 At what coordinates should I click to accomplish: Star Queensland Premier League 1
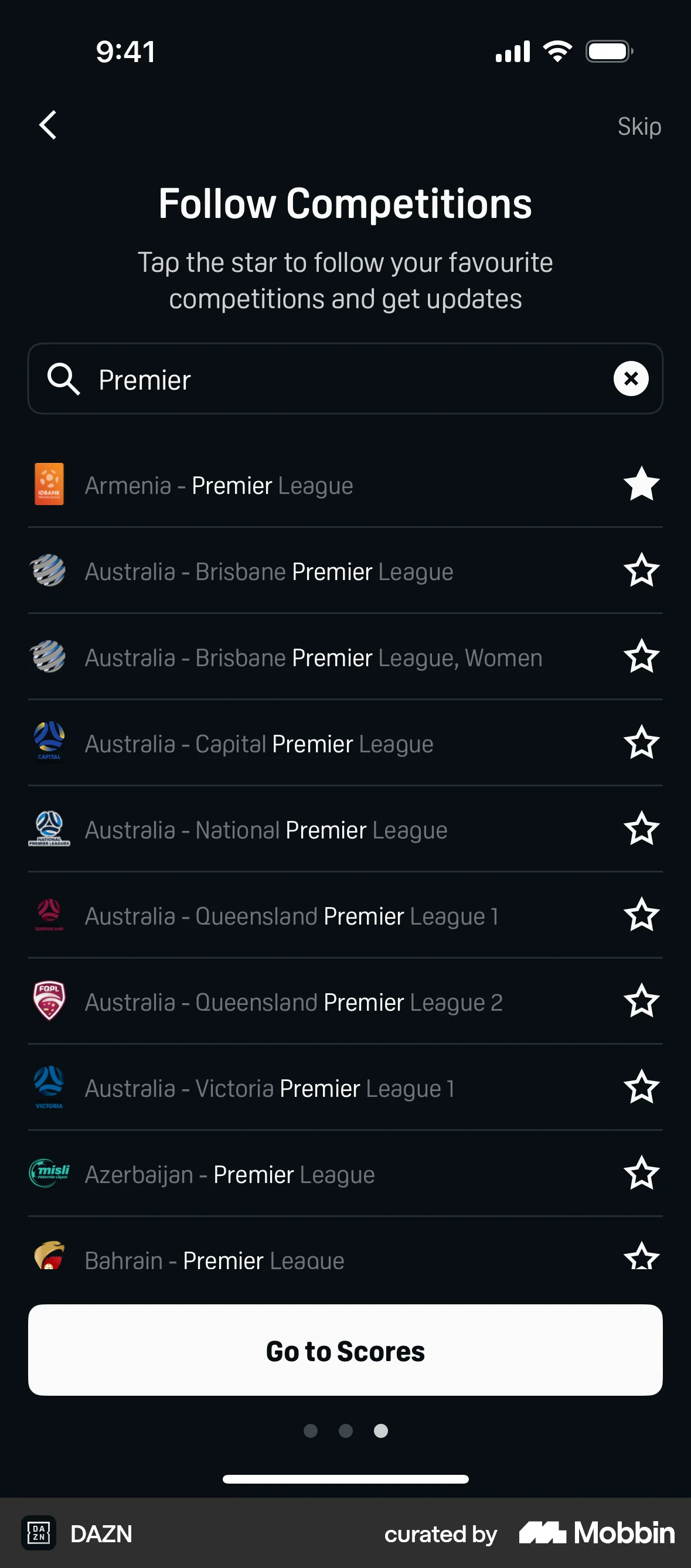coord(641,915)
